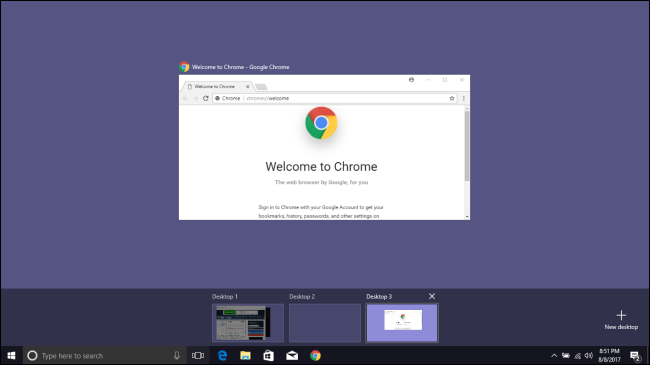
Task: Open the Windows Start menu
Action: 11,355
